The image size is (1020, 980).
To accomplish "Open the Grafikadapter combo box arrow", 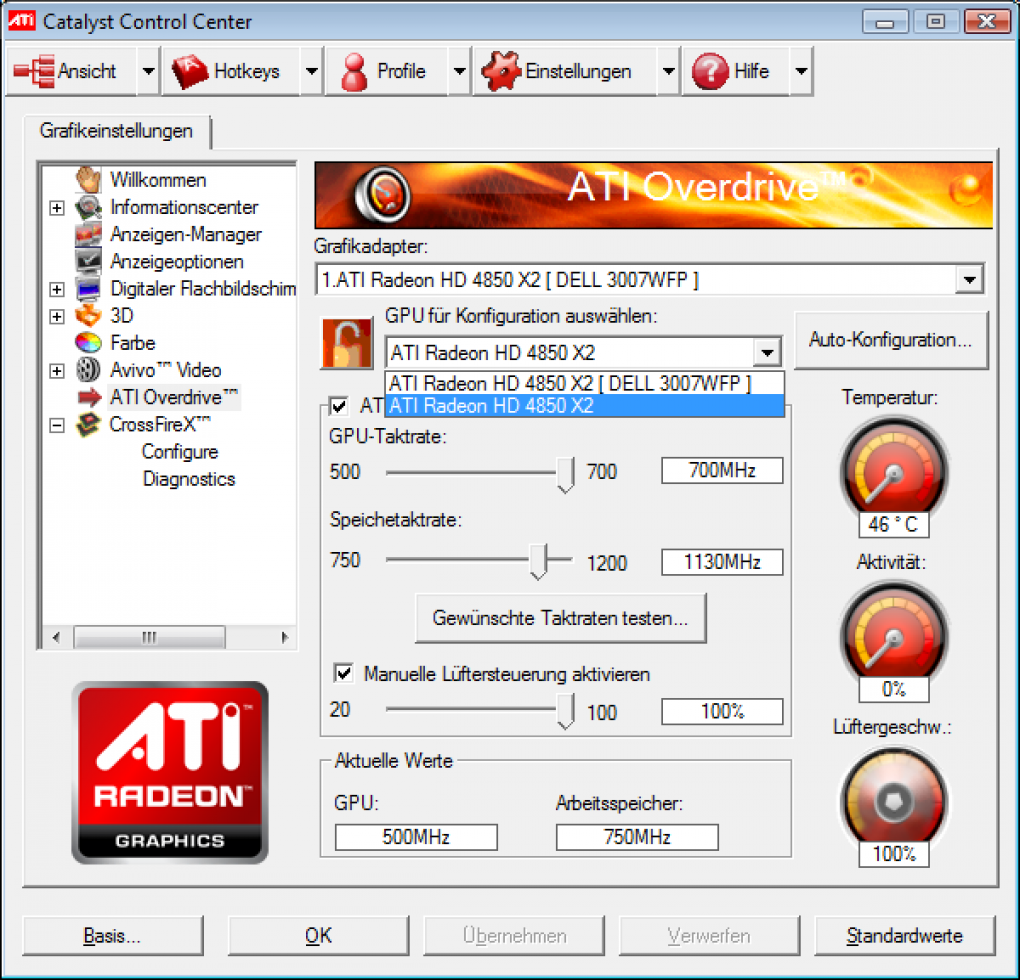I will pos(970,280).
